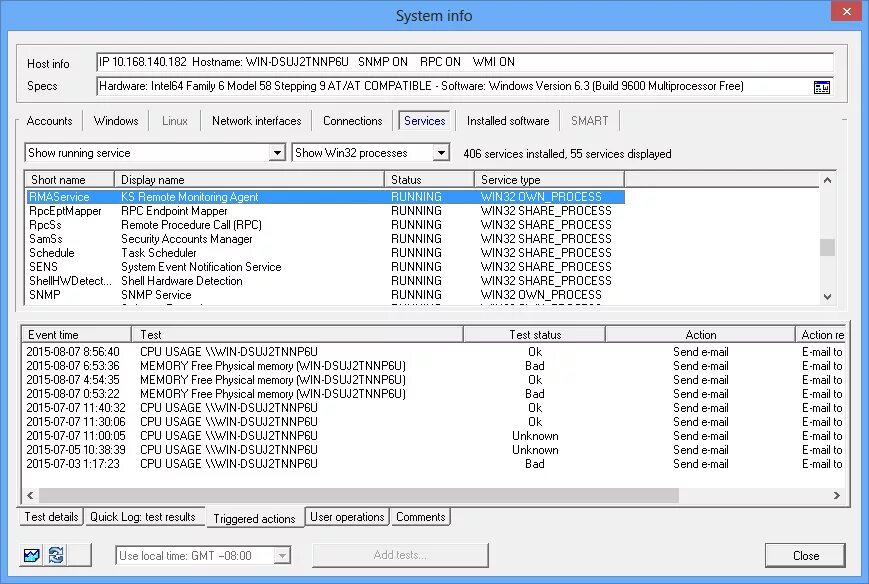The width and height of the screenshot is (869, 584).
Task: Sort services by Display name column
Action: (x=249, y=180)
